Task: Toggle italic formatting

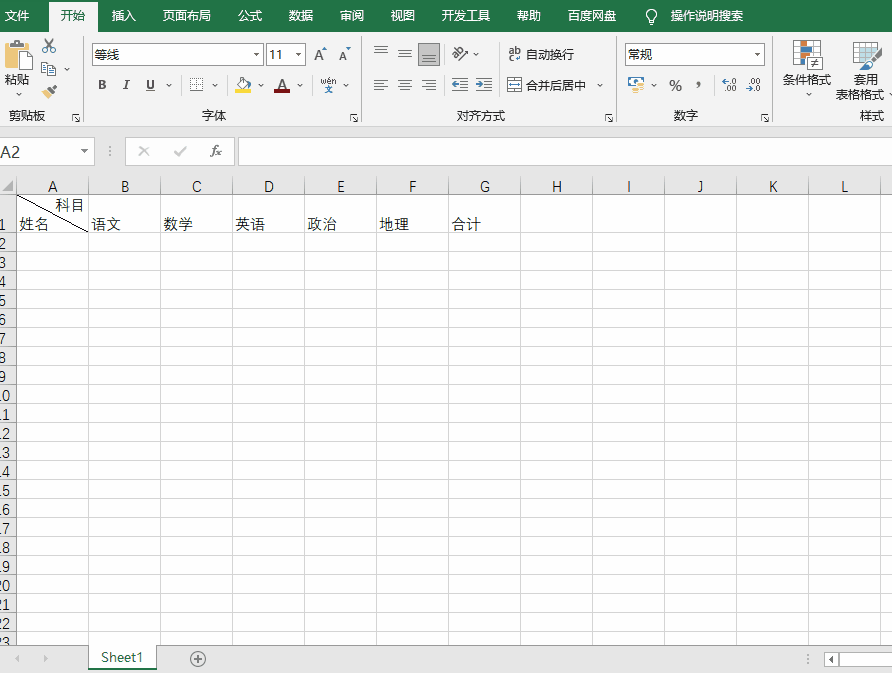Action: click(x=126, y=85)
